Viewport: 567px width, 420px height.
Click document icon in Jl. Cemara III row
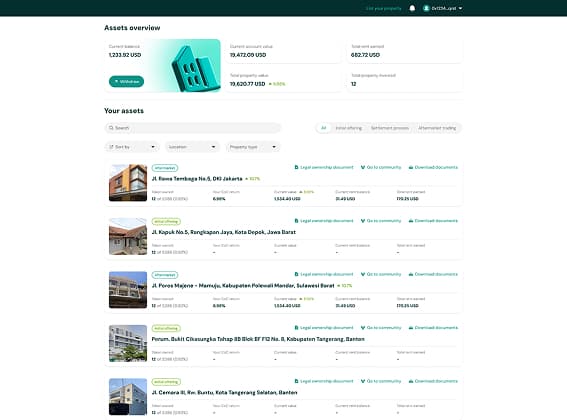(x=297, y=381)
